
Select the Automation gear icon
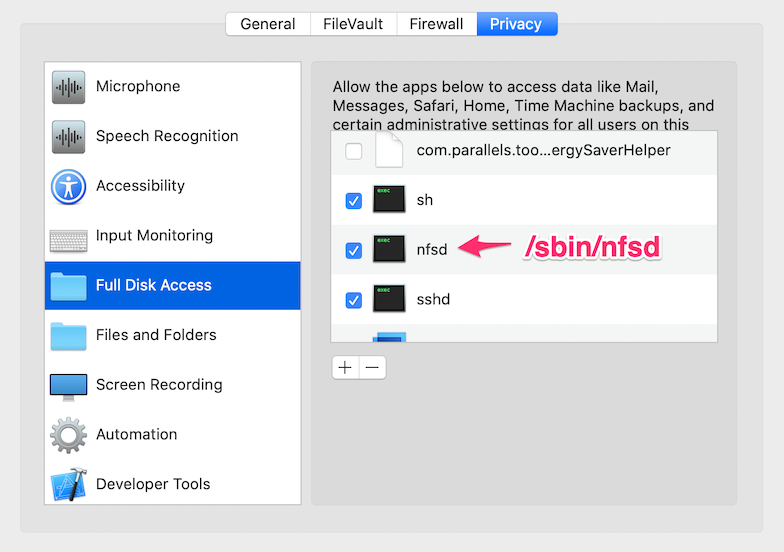point(69,435)
